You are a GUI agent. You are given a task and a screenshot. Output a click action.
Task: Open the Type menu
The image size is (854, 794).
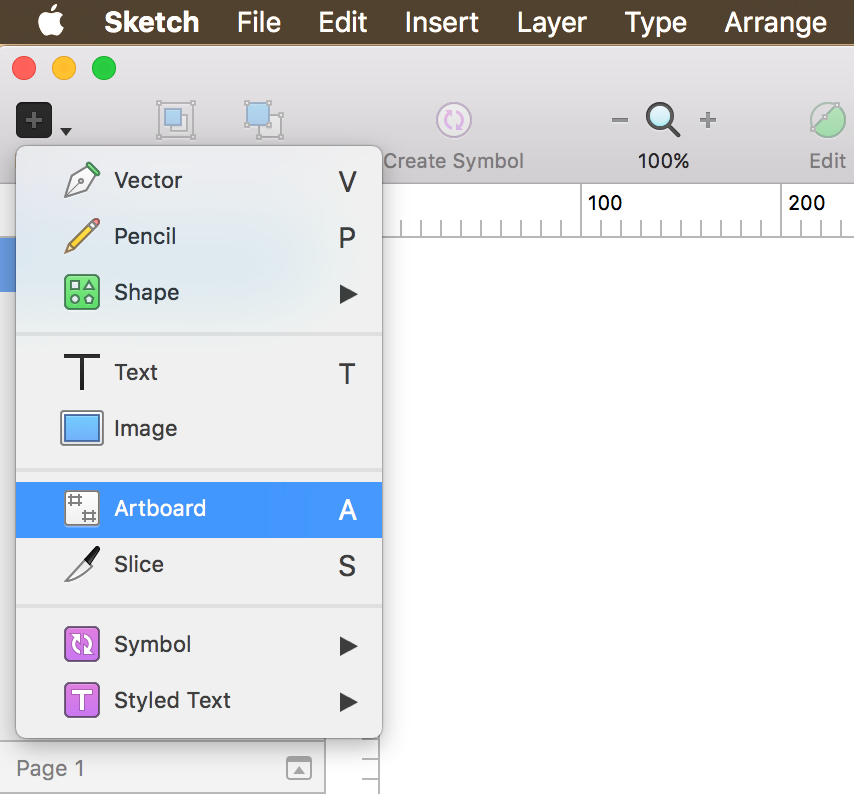point(656,22)
